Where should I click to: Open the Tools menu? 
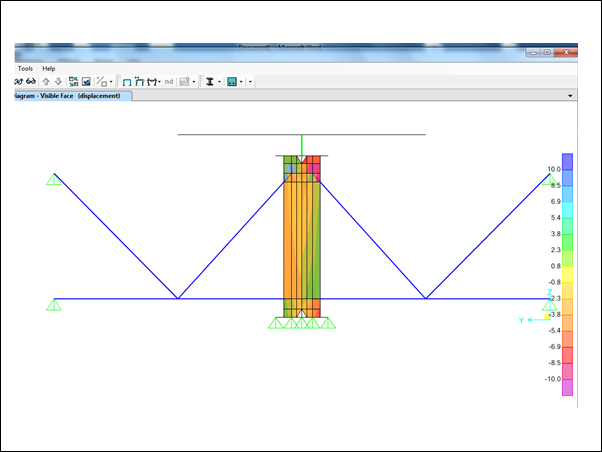point(25,68)
